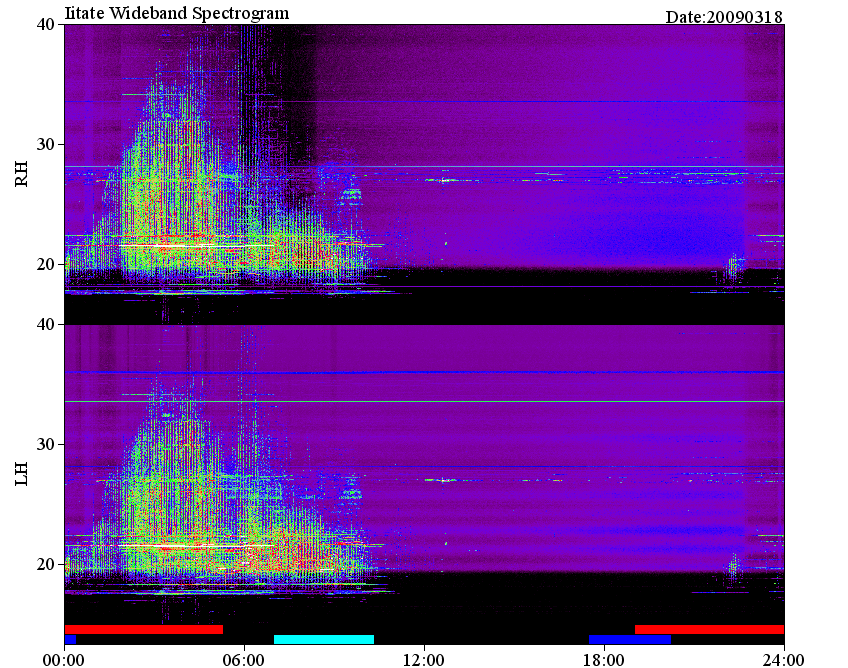Click the 12:00 time axis tick label

[424, 660]
